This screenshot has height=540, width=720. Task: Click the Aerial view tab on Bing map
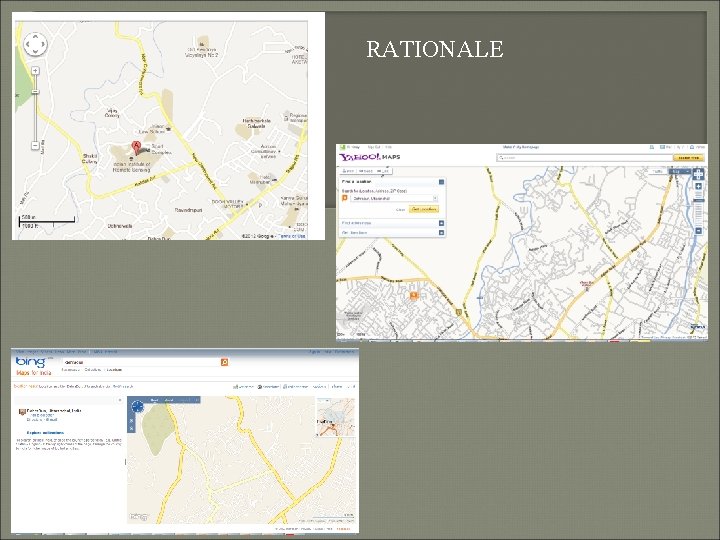tap(169, 400)
